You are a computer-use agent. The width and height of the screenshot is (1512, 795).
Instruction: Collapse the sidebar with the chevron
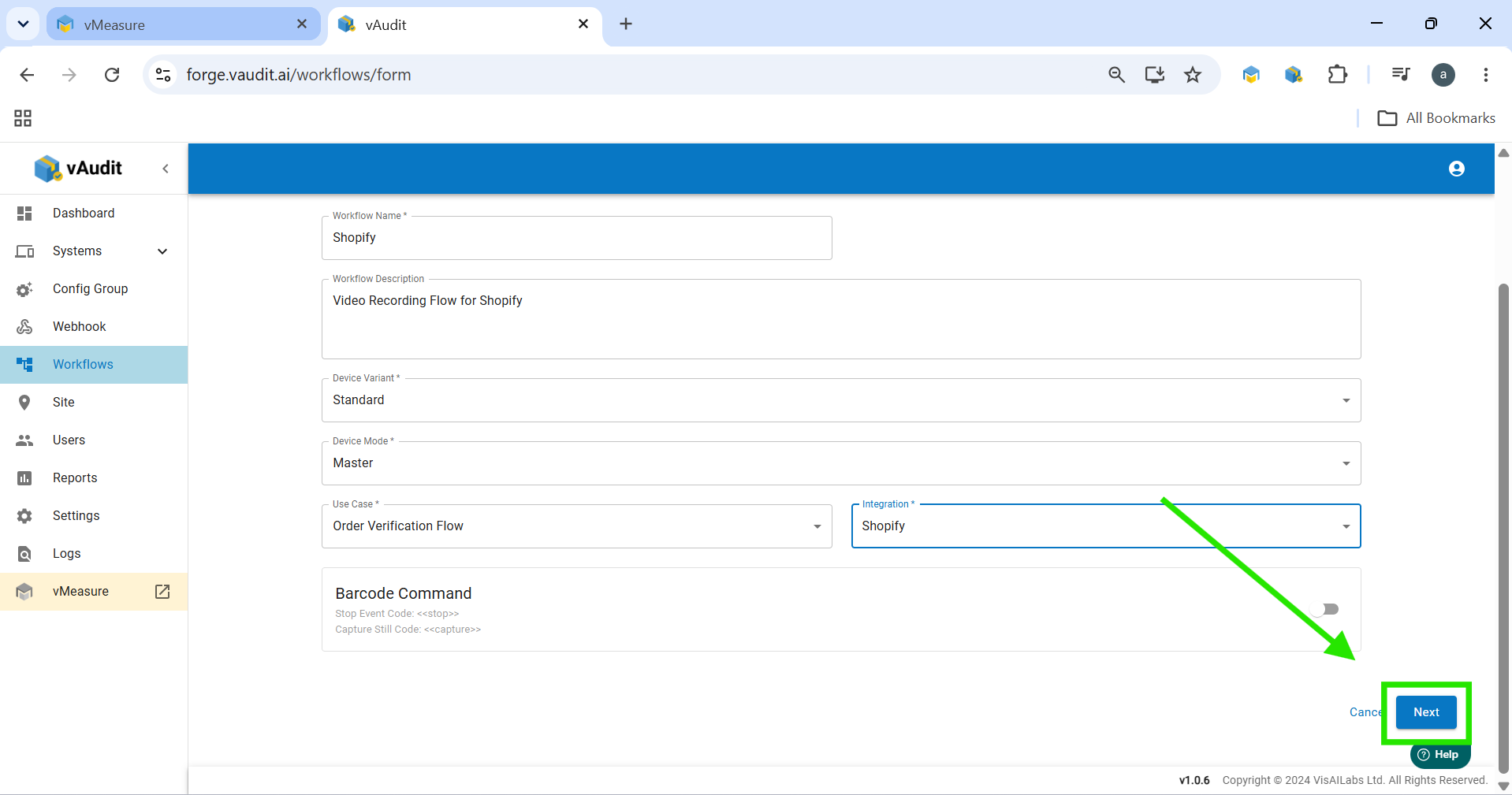click(166, 169)
